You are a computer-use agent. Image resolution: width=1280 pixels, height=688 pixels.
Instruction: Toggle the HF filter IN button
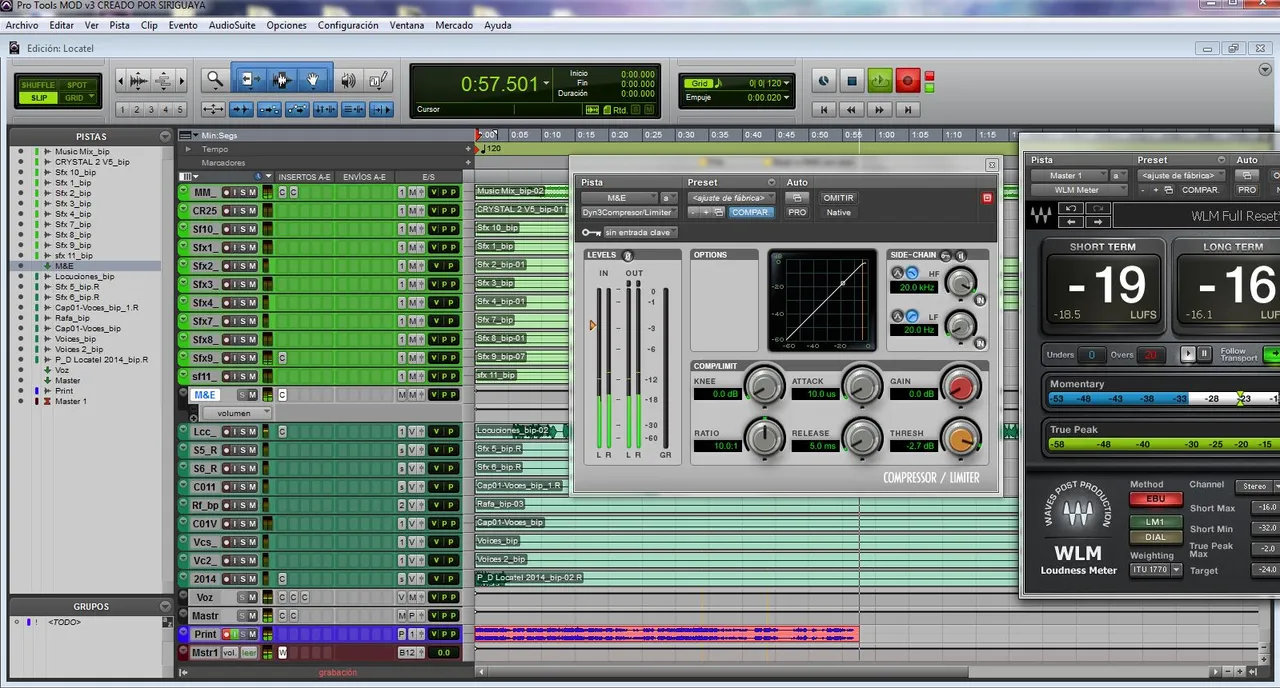(980, 300)
